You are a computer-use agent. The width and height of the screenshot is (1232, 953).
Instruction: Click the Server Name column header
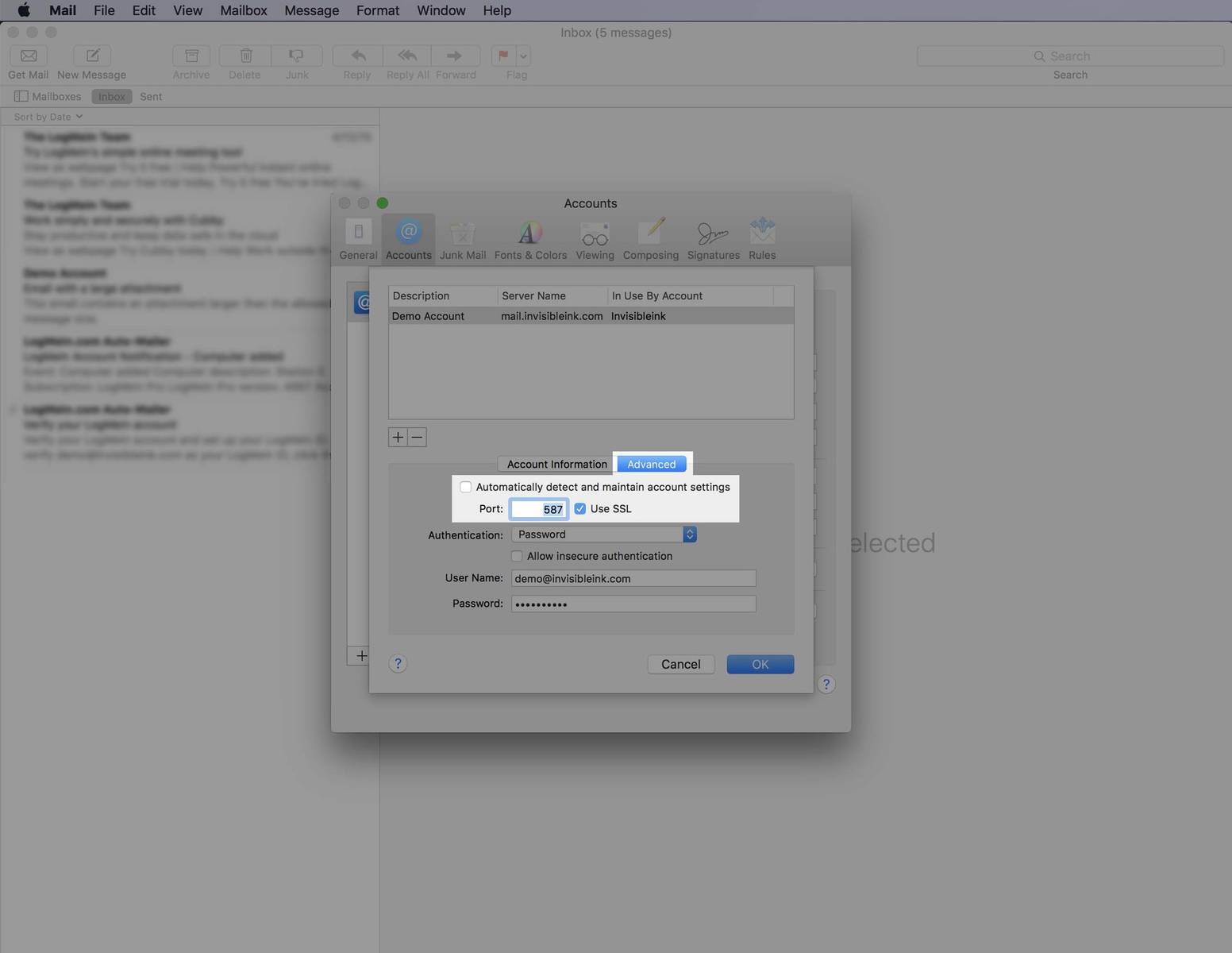coord(552,295)
